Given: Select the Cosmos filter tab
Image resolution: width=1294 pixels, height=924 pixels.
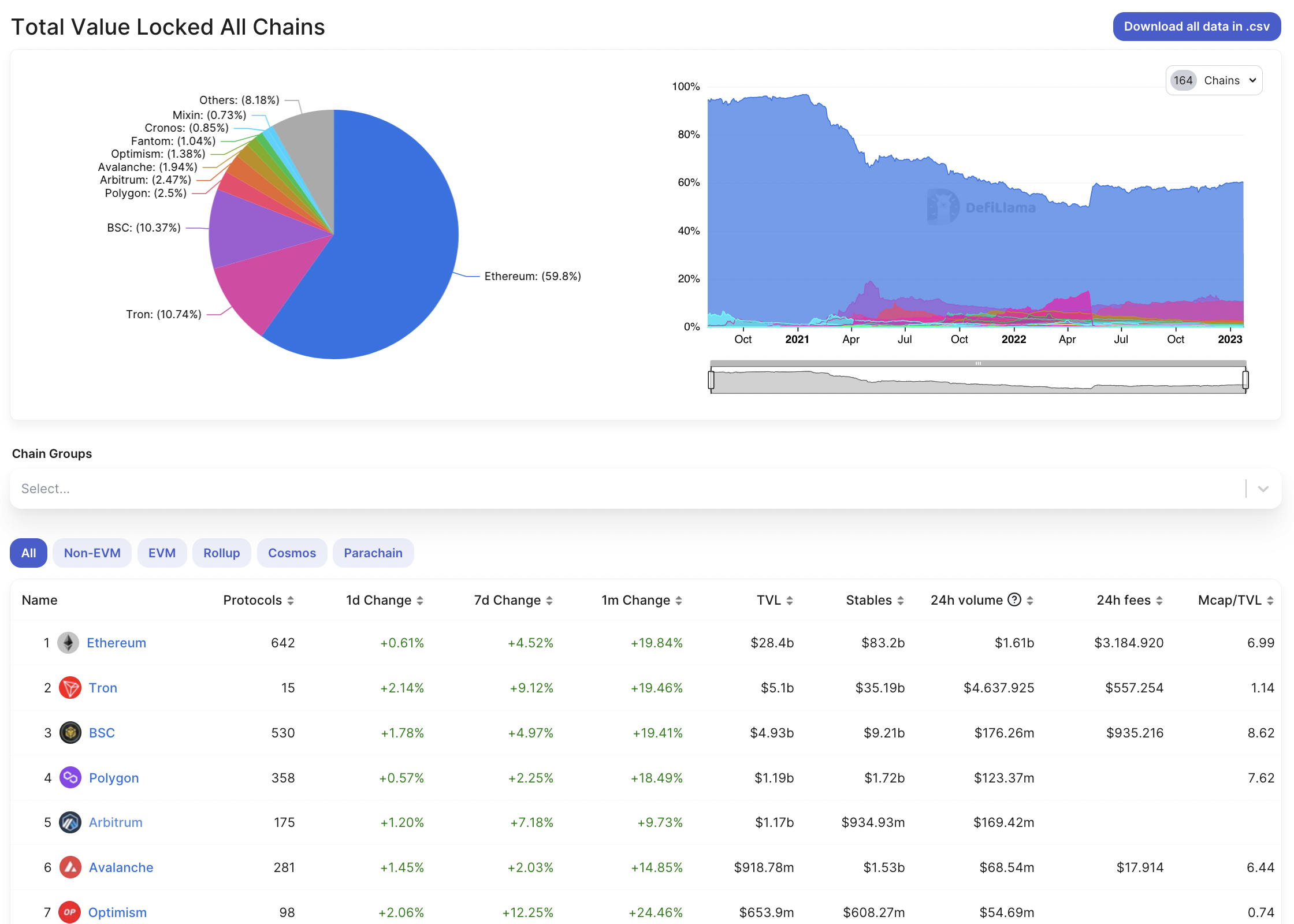Looking at the screenshot, I should coord(292,553).
